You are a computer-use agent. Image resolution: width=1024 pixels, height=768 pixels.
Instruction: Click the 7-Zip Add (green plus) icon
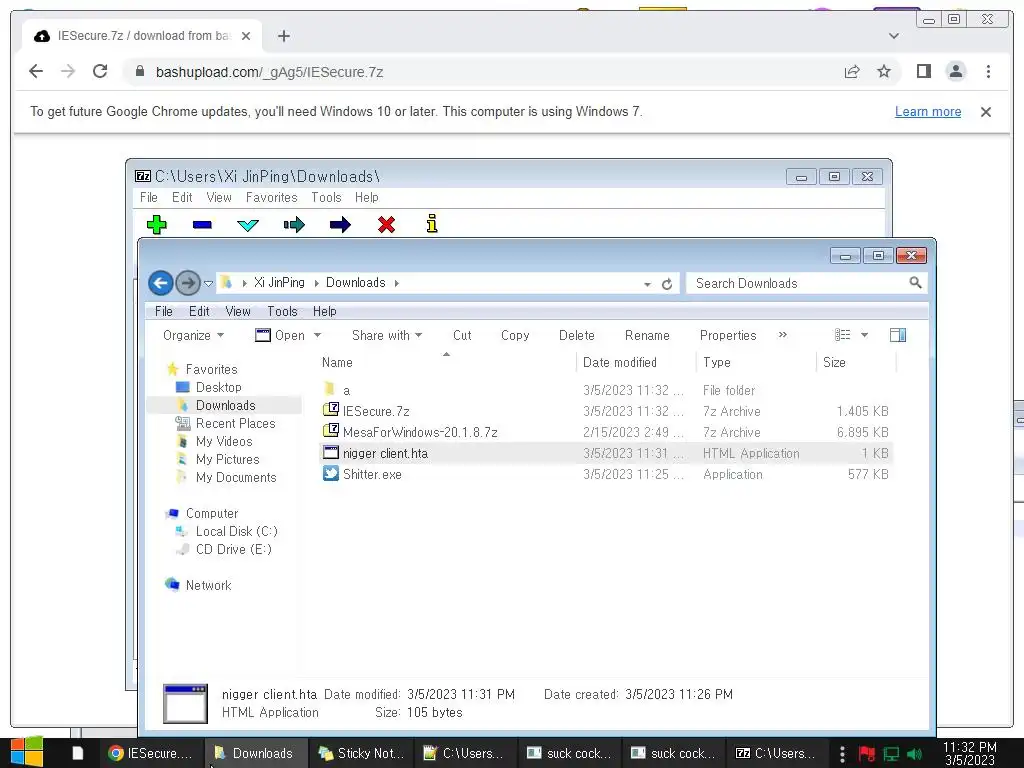[x=157, y=225]
